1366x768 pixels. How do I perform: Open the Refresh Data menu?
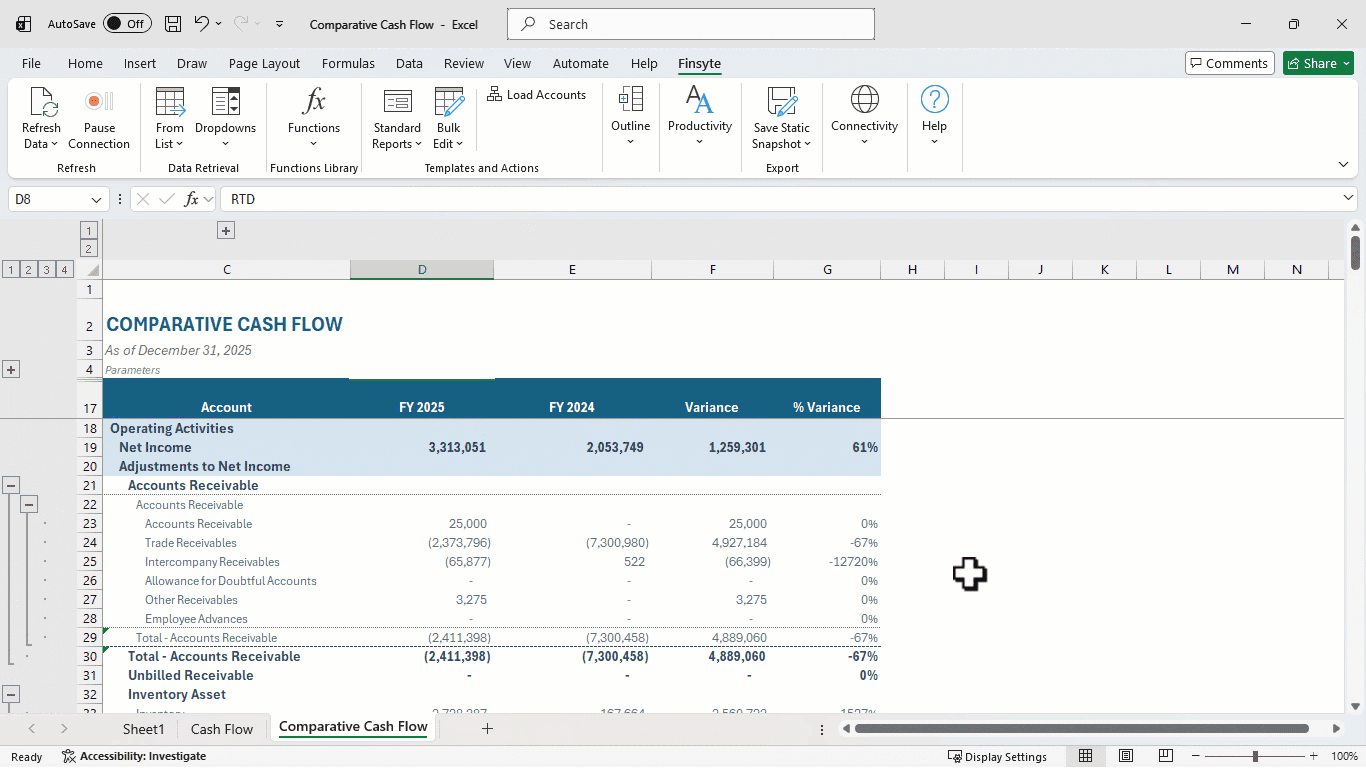[41, 118]
